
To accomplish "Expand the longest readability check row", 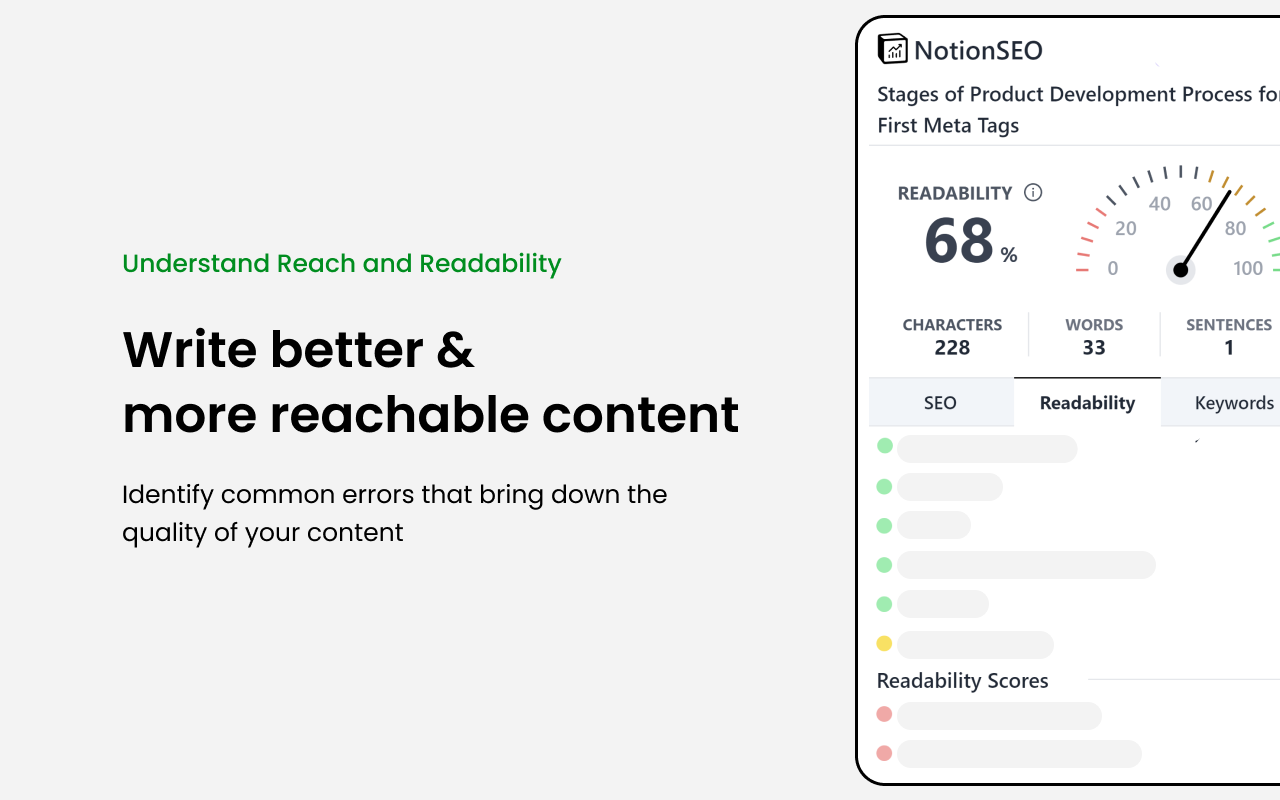I will pyautogui.click(x=1026, y=564).
